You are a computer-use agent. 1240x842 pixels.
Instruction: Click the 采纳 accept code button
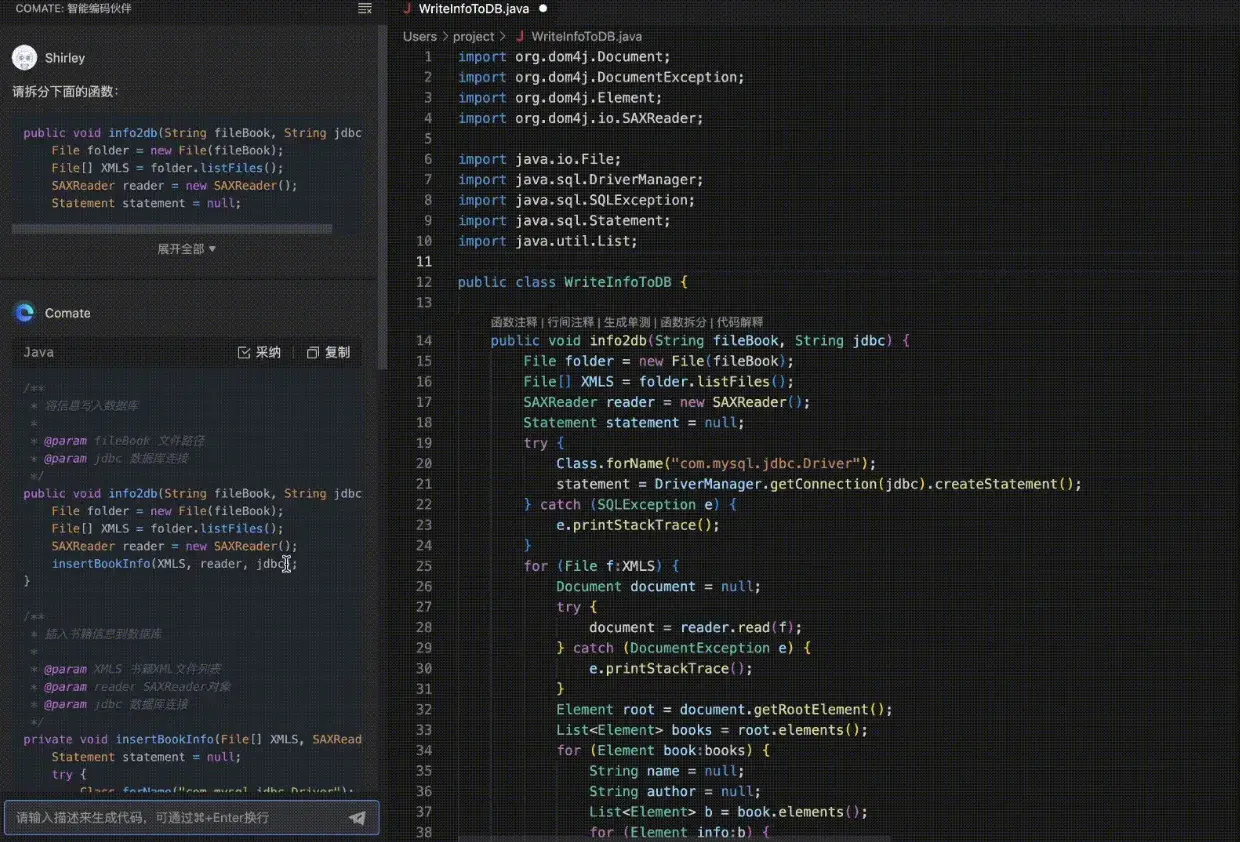pos(259,352)
